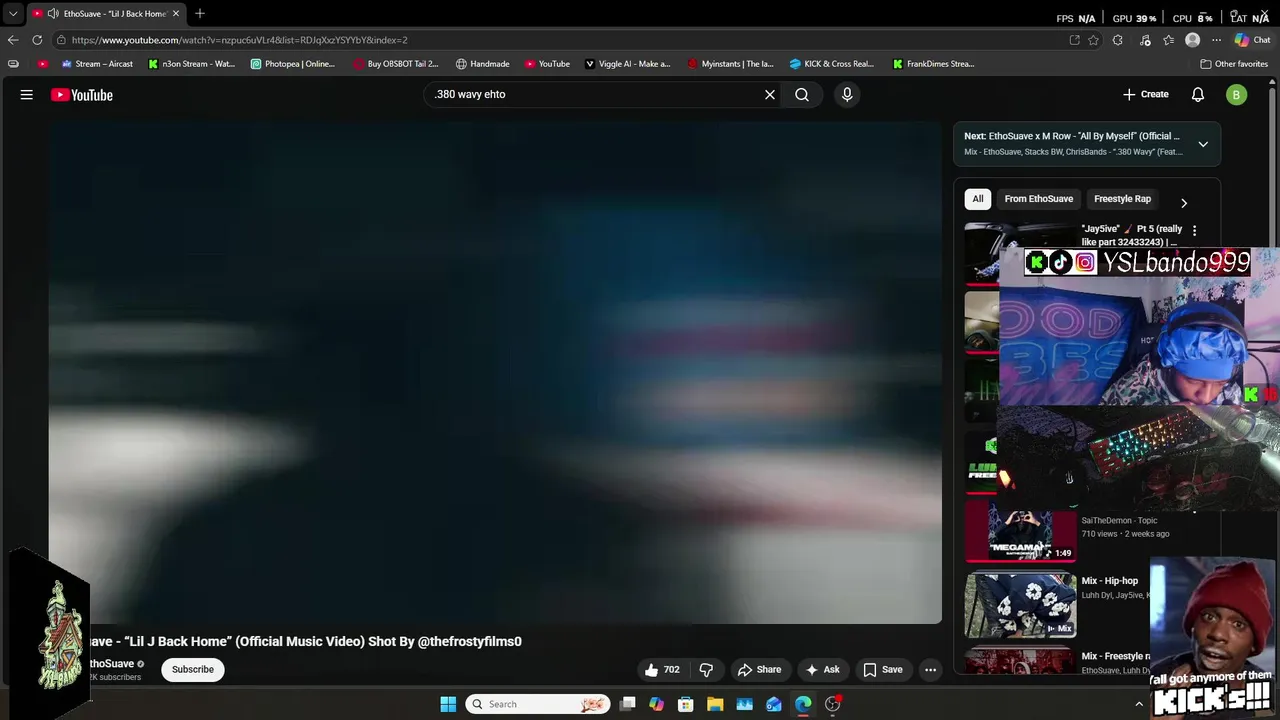Select From EthoSuave filter chip
The image size is (1280, 720).
pyautogui.click(x=1038, y=199)
